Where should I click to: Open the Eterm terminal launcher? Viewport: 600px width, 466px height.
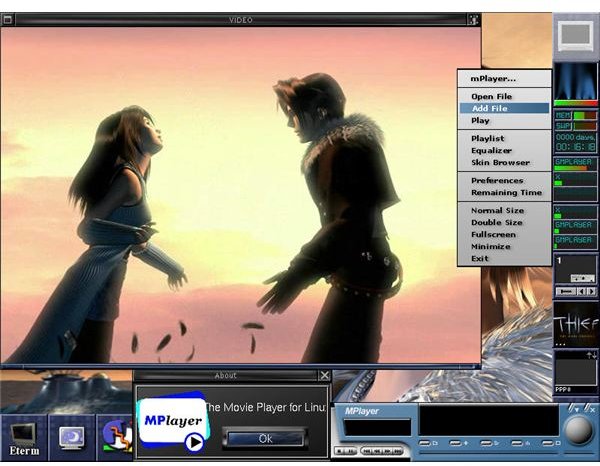coord(24,438)
